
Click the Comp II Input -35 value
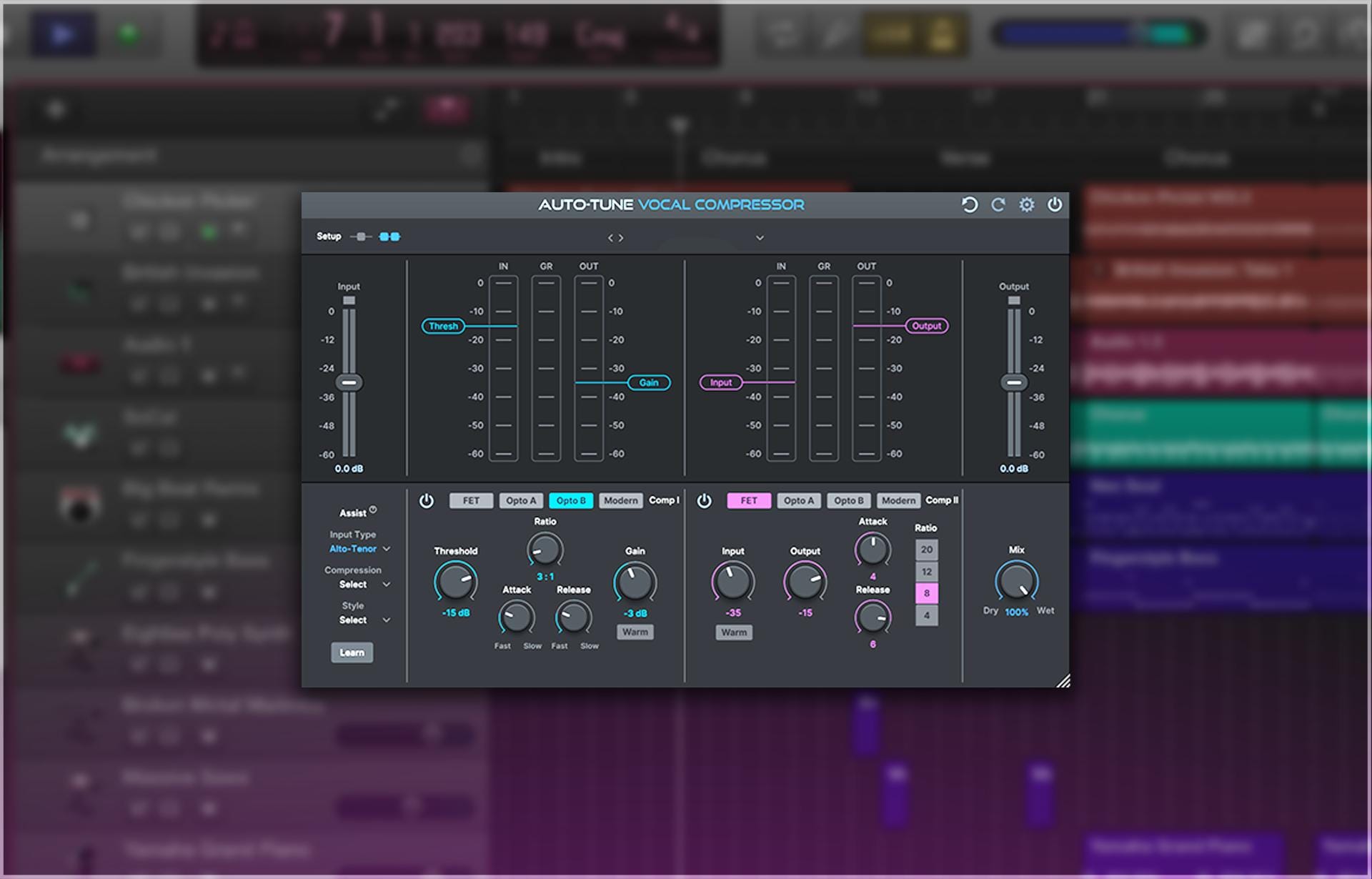733,613
